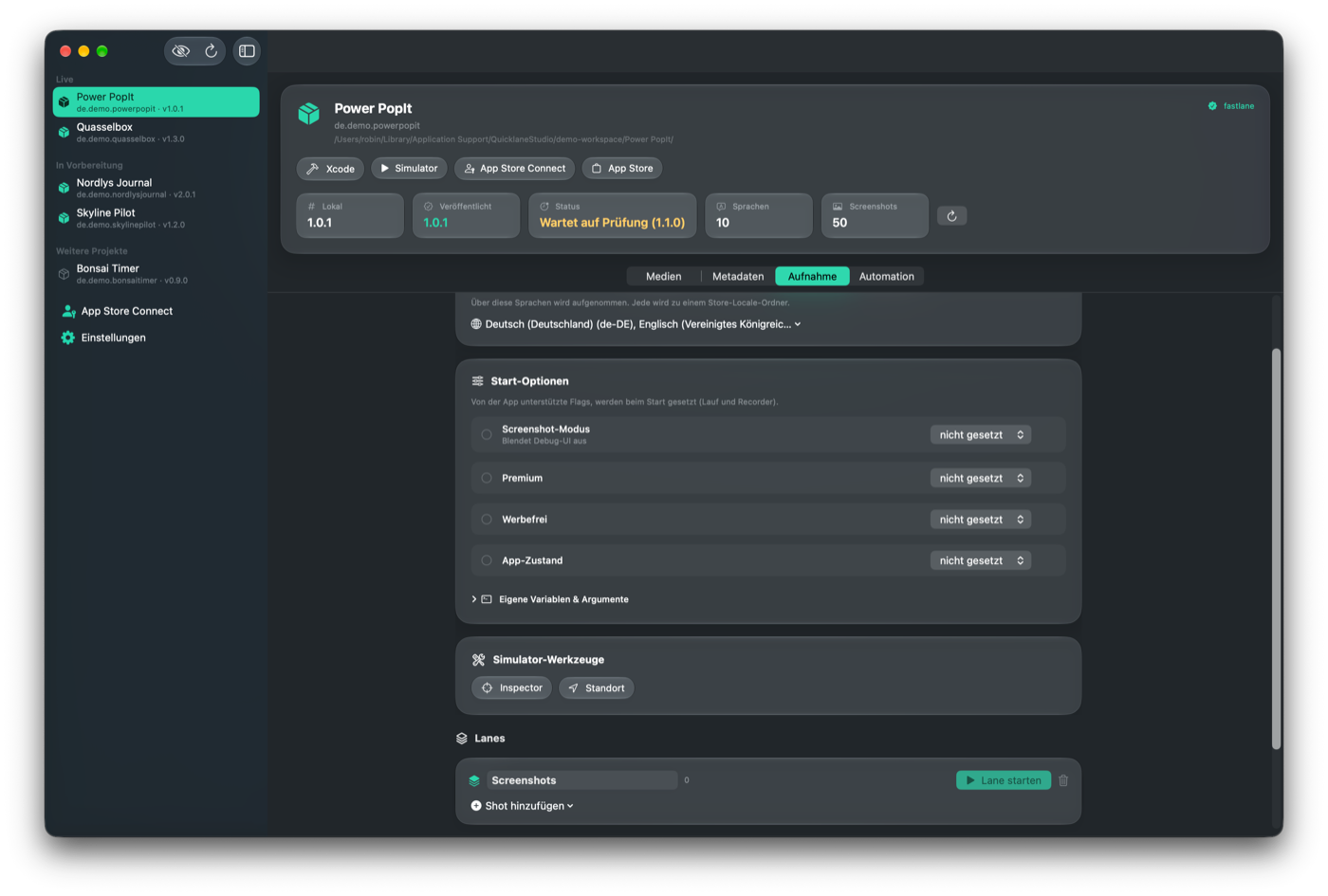Open Screenshot-Modus 'nicht gesetzt' dropdown
Screen dimensions: 1328x896
(x=981, y=434)
